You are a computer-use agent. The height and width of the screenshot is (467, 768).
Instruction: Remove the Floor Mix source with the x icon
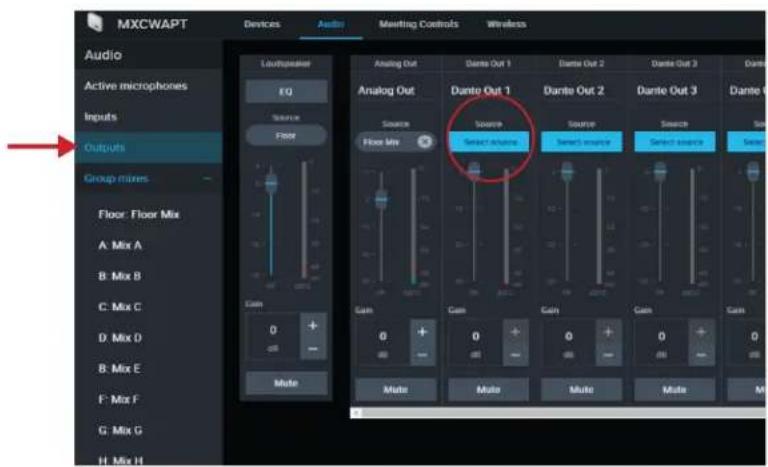point(425,142)
